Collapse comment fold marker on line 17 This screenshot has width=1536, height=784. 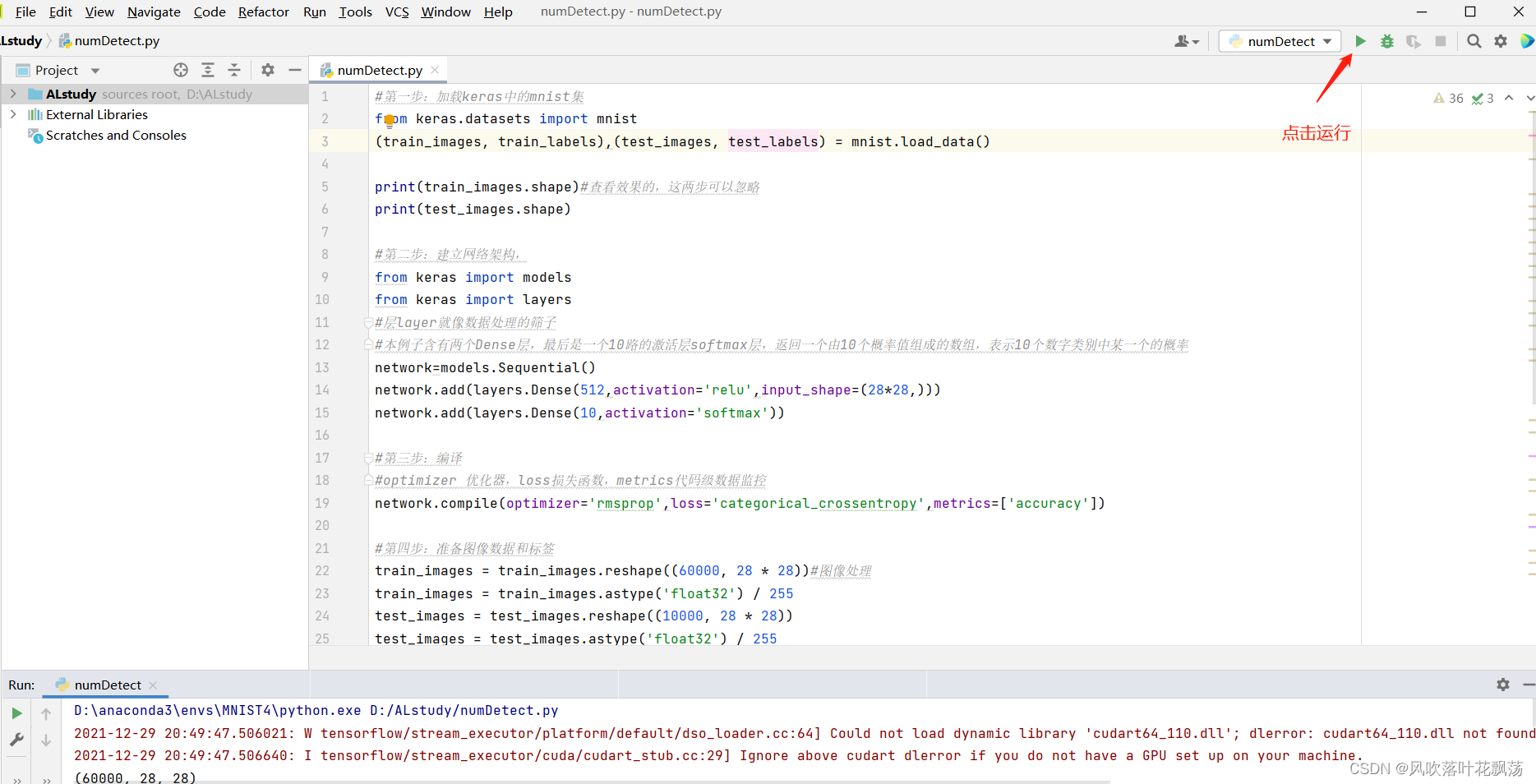click(x=368, y=458)
